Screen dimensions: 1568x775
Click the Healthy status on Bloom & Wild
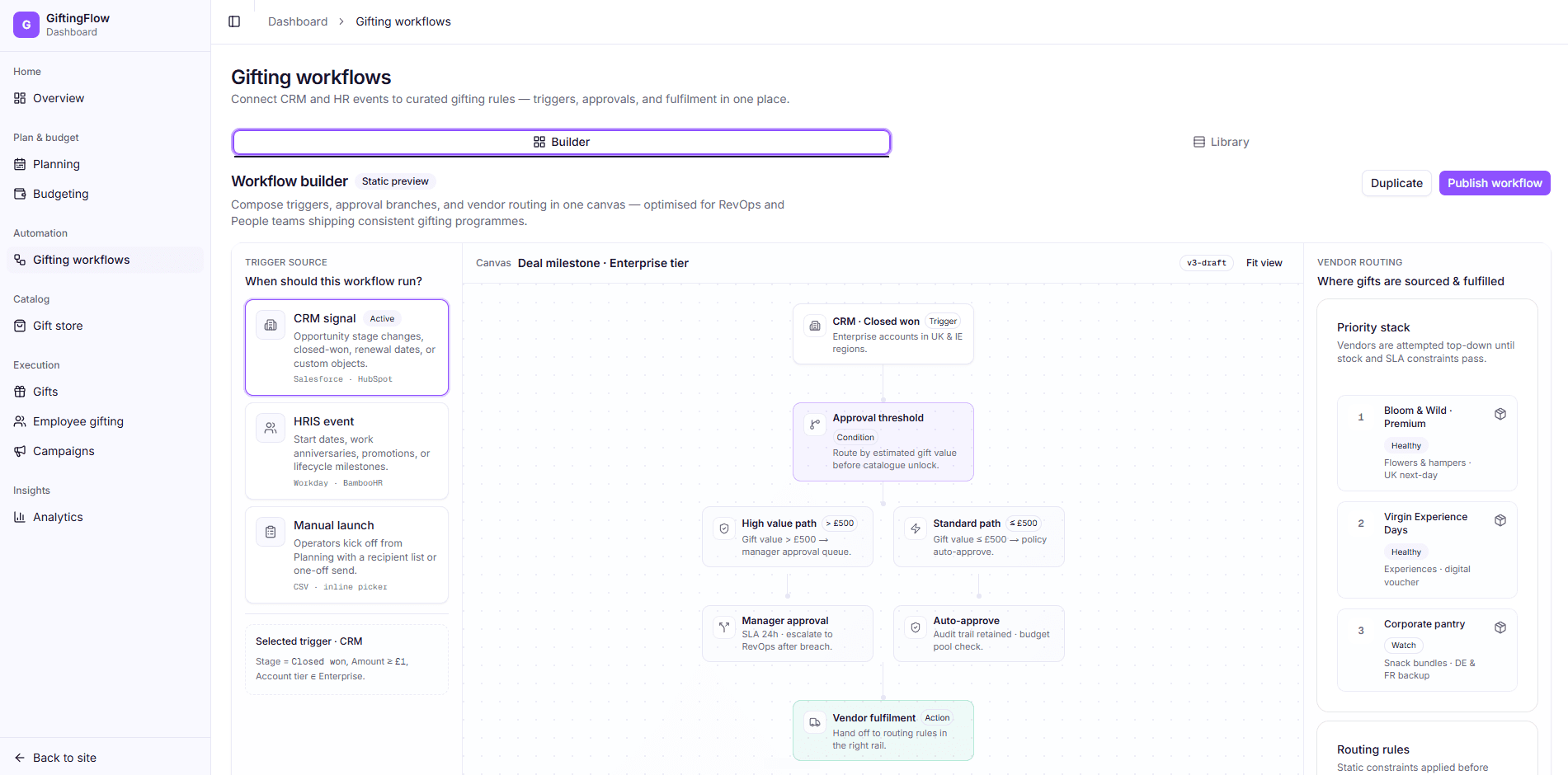(x=1406, y=446)
